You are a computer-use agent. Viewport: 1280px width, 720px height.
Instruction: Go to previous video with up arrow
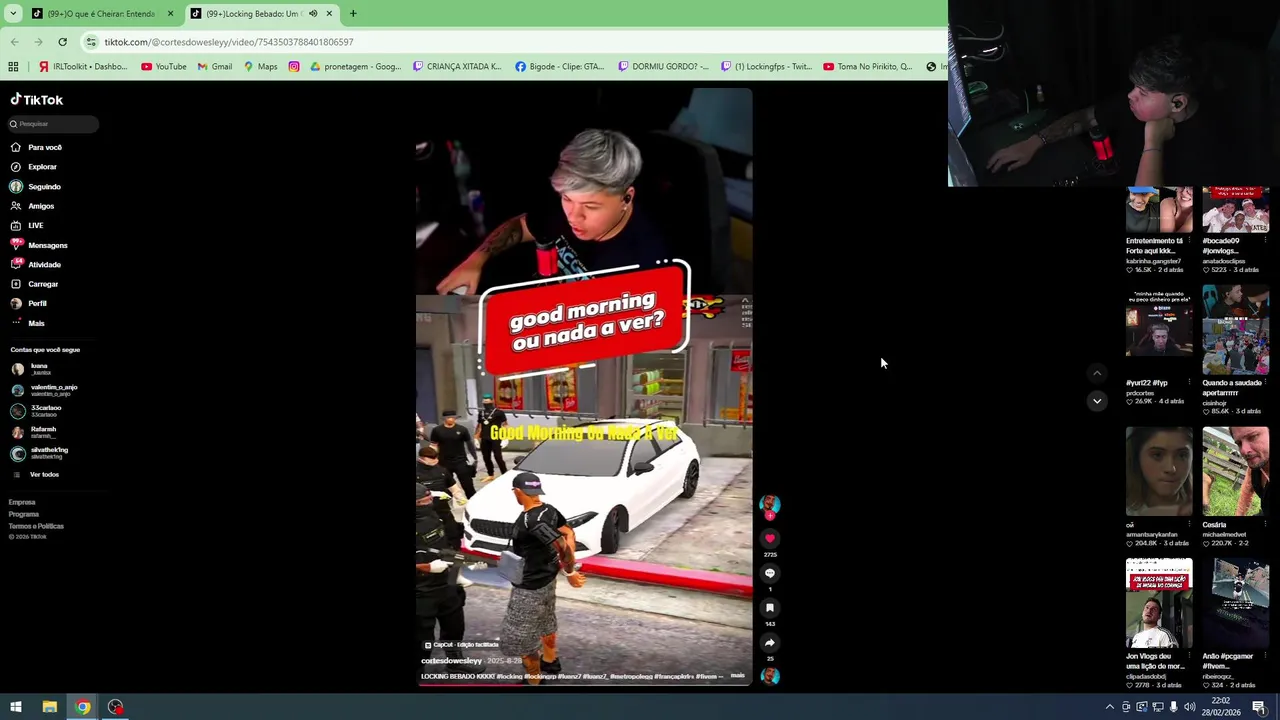pos(1097,373)
